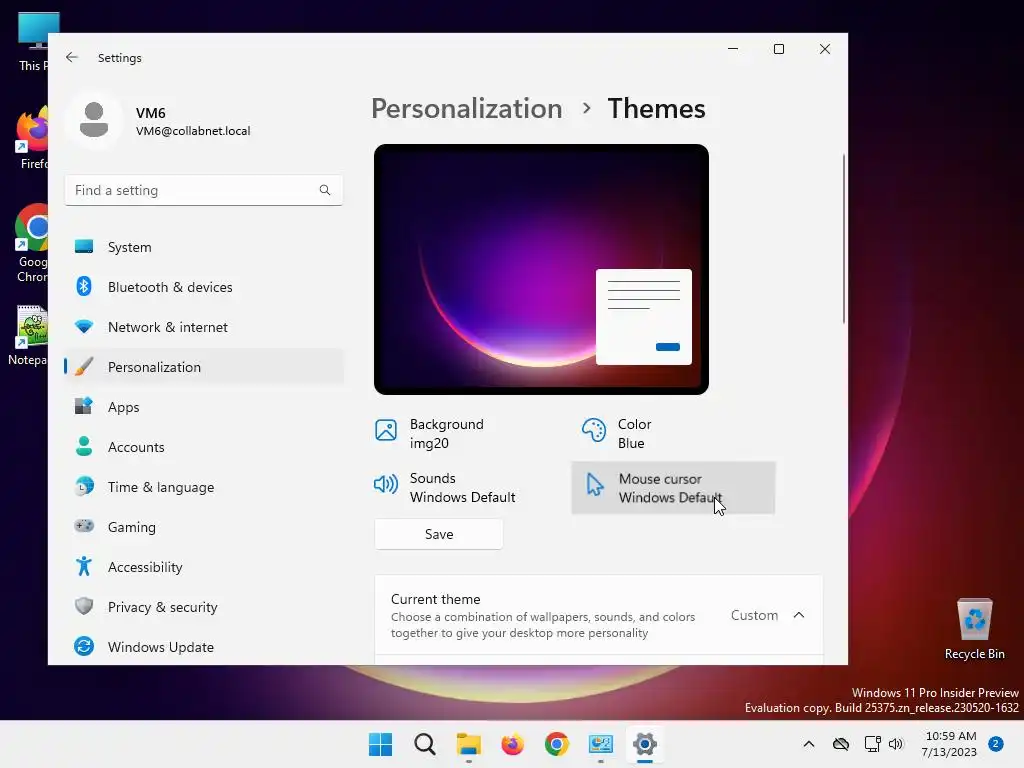
Task: Focus the Find a setting field
Action: (x=204, y=190)
